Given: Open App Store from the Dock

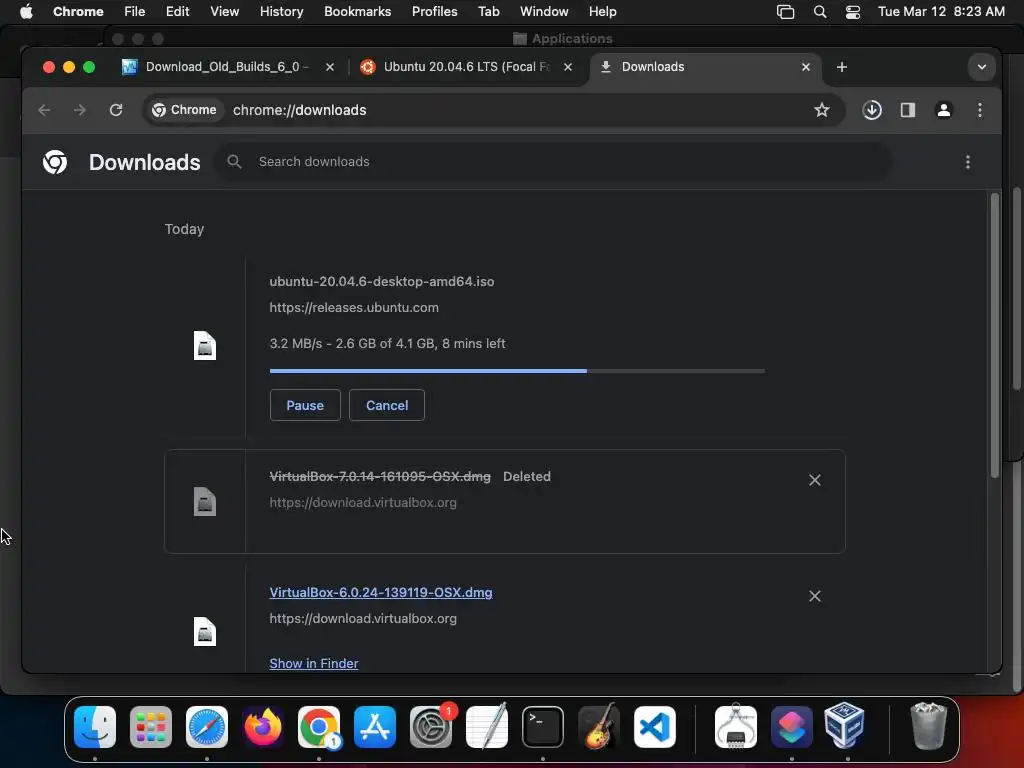Looking at the screenshot, I should point(375,727).
